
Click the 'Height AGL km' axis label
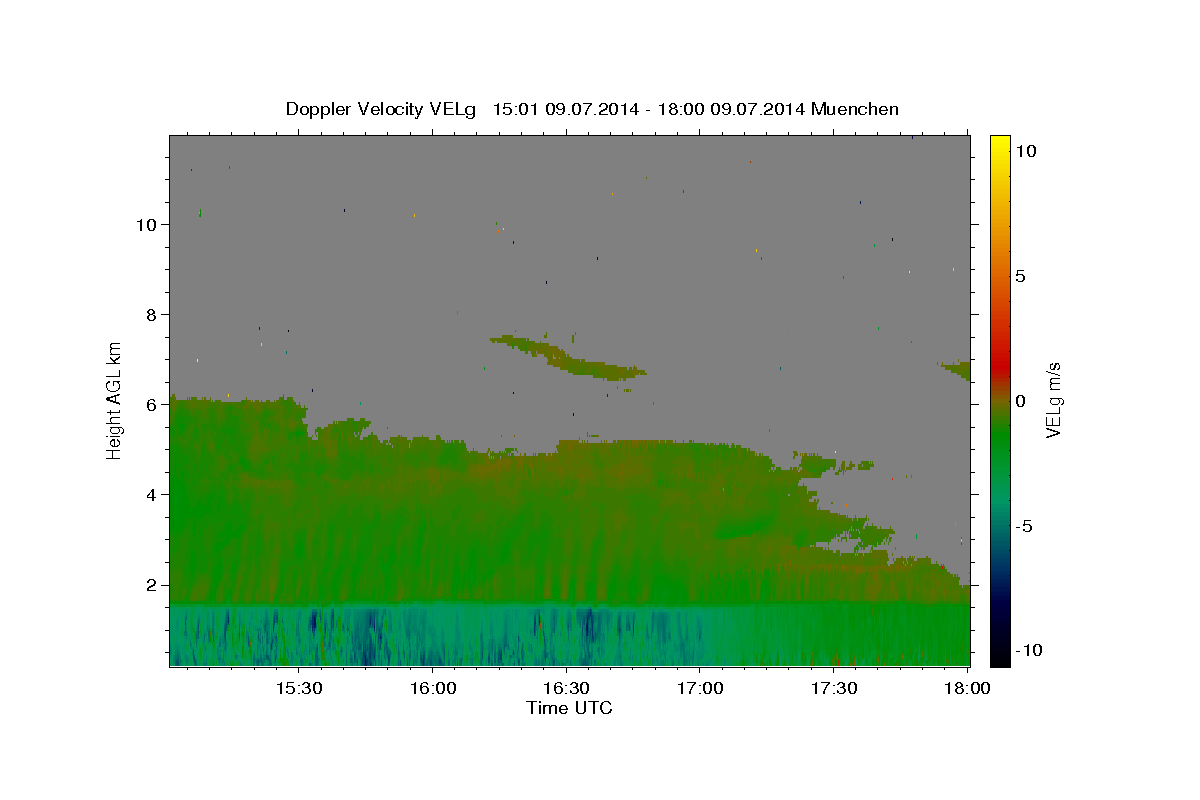pos(115,400)
